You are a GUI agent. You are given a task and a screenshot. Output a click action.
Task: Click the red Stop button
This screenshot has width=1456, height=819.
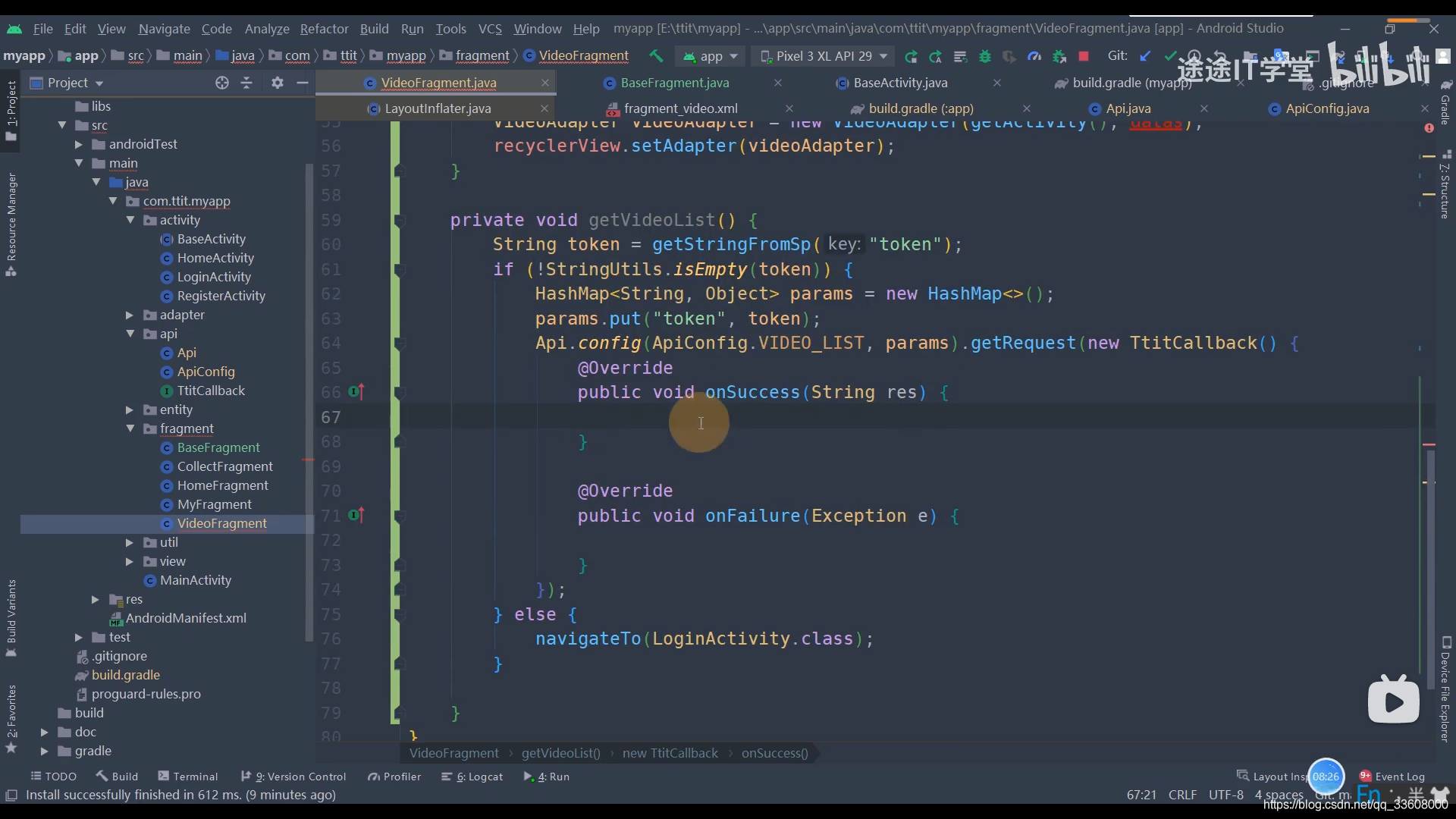pyautogui.click(x=1084, y=56)
